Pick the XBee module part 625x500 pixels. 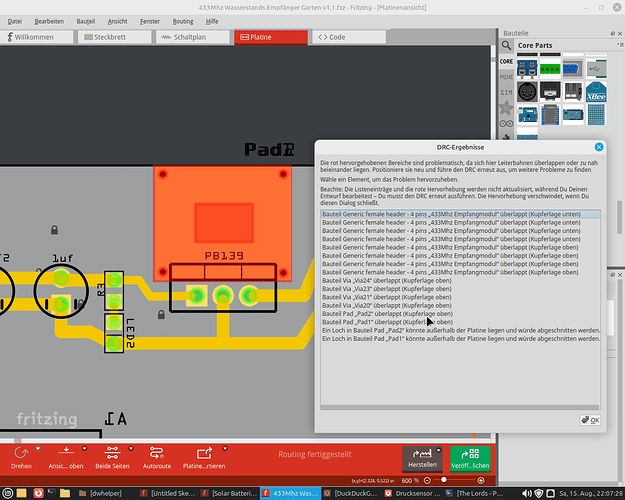coord(596,92)
